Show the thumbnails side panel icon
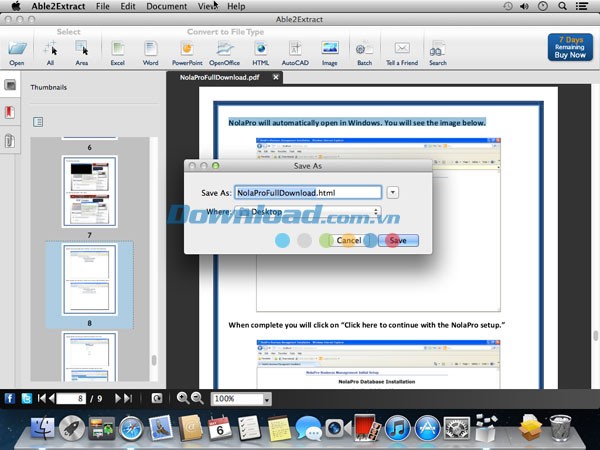 10,85
